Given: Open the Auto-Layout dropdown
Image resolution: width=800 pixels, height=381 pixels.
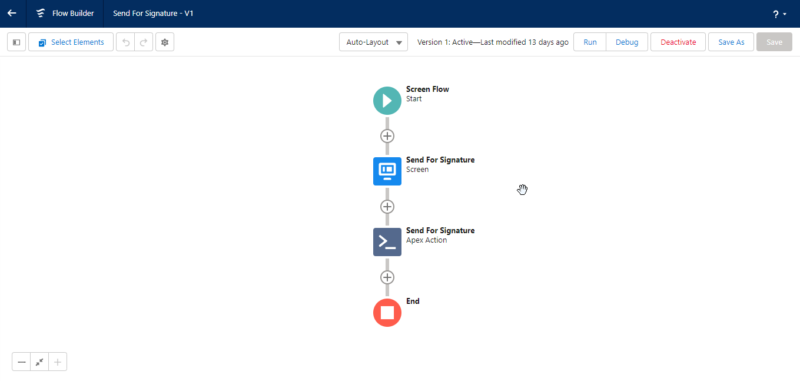Looking at the screenshot, I should tap(373, 42).
